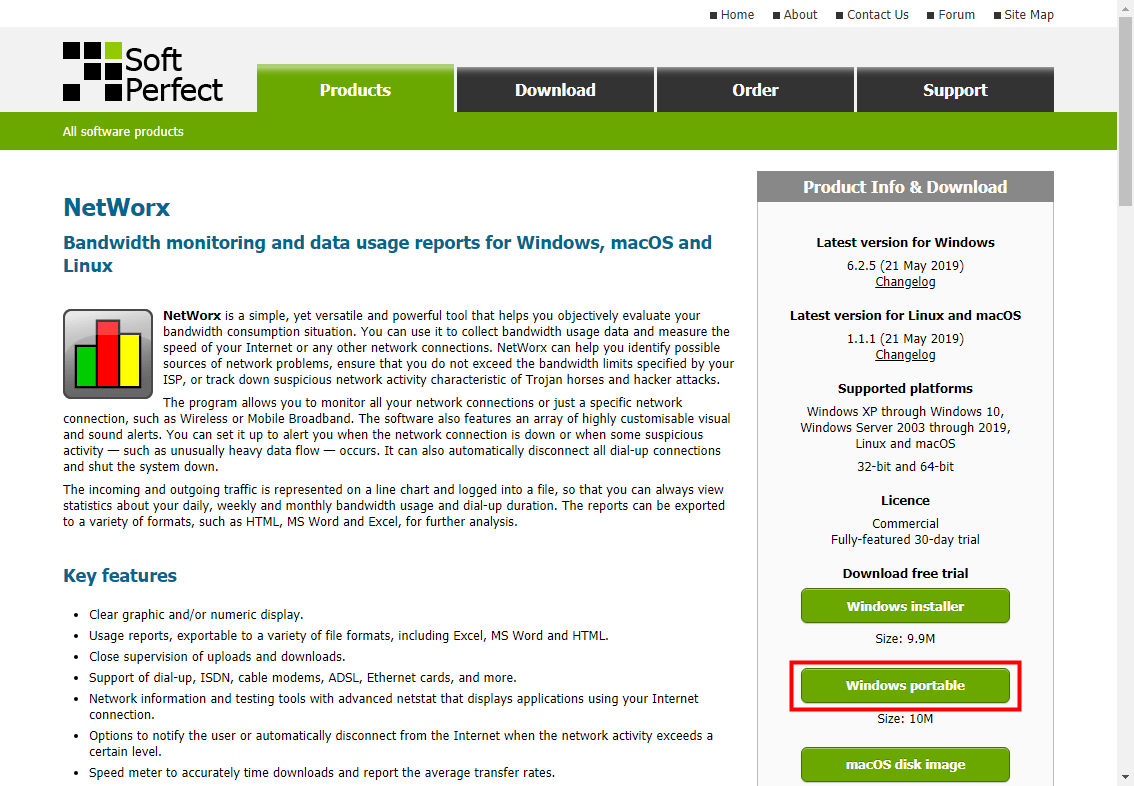Click the SoftPerfect logo
This screenshot has width=1134, height=786.
[x=142, y=72]
